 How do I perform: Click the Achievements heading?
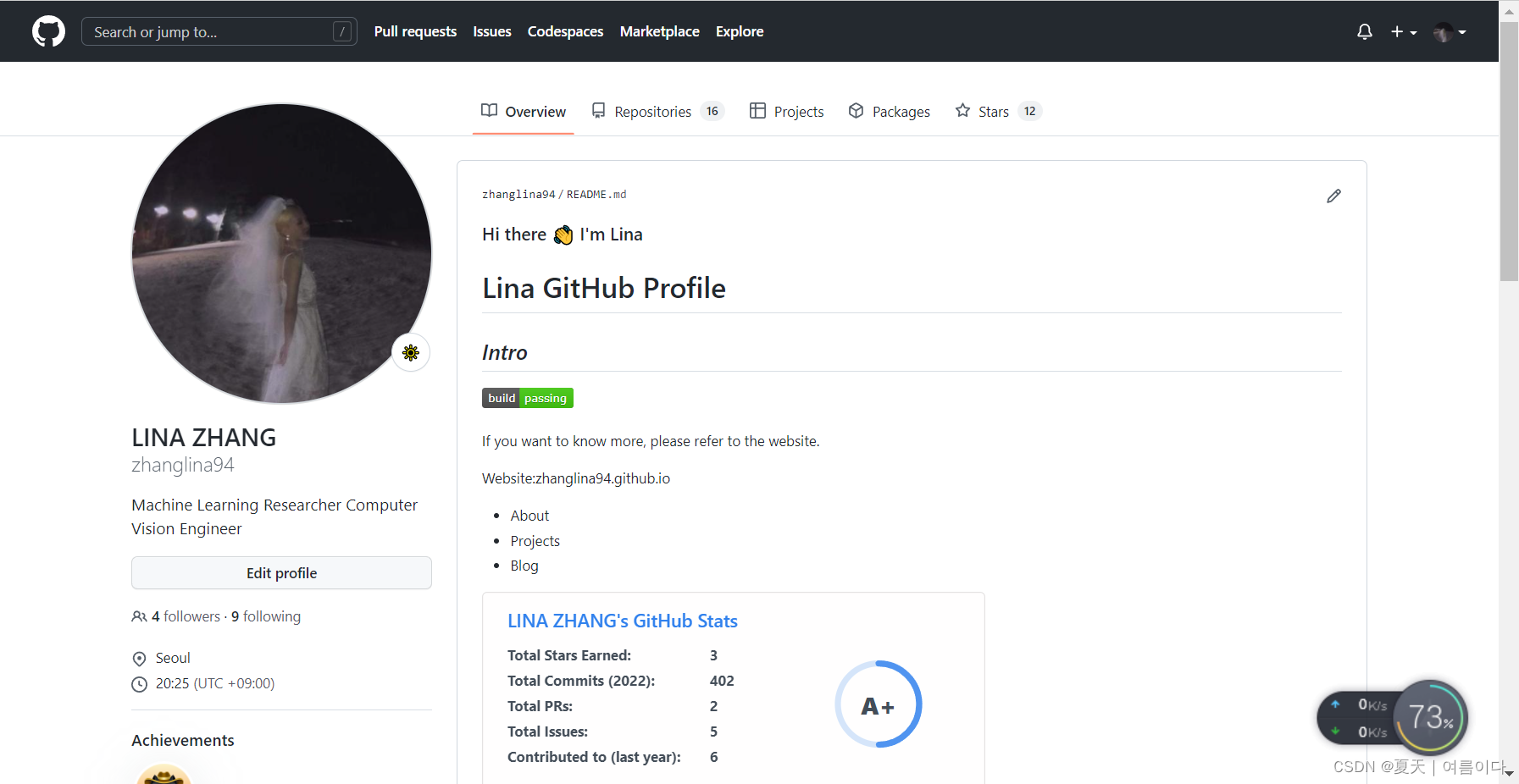click(183, 740)
